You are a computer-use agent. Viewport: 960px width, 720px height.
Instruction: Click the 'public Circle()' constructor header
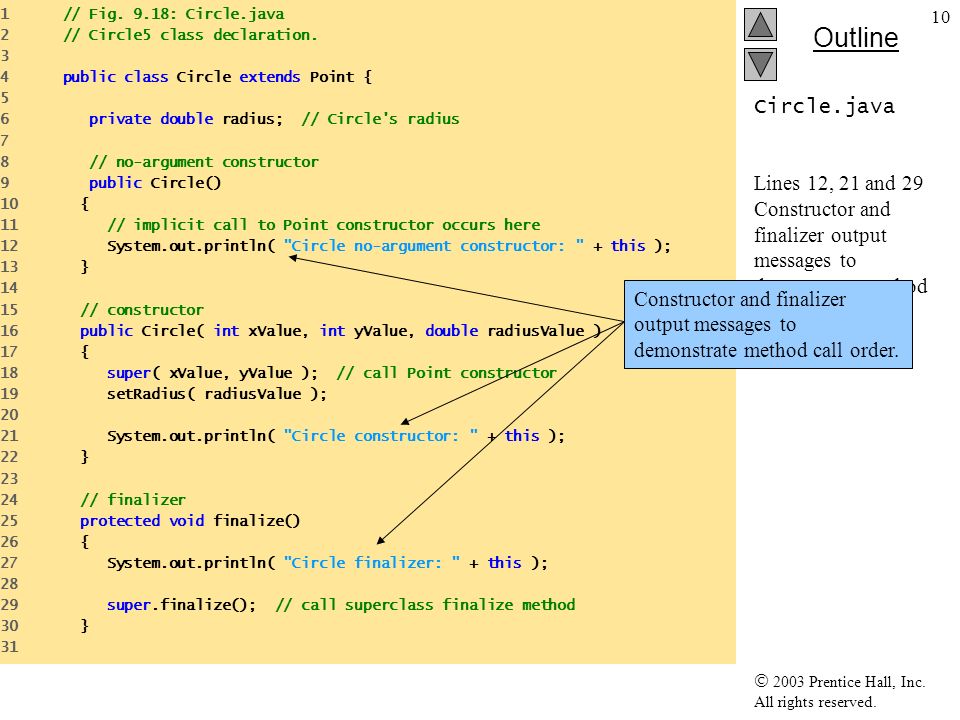click(155, 182)
